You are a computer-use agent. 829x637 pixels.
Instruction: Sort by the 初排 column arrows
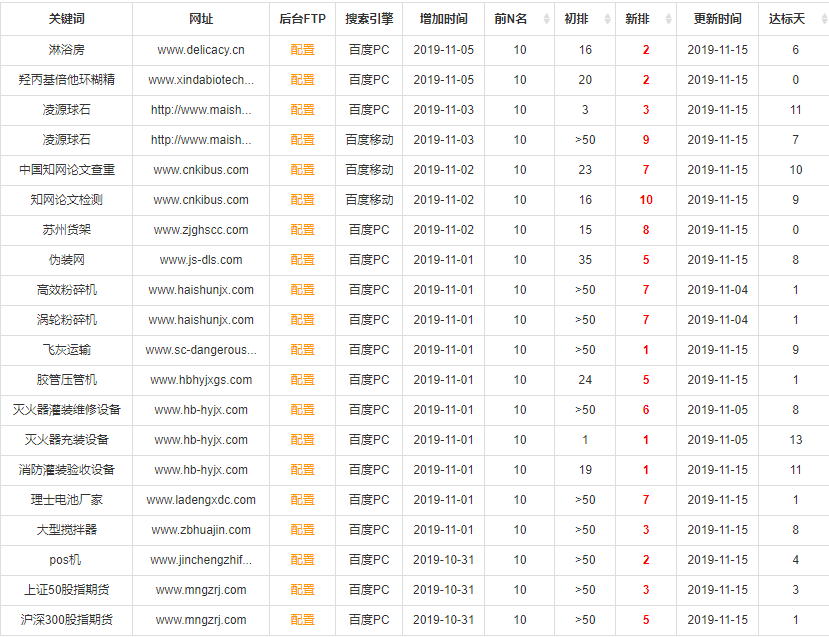click(x=607, y=19)
